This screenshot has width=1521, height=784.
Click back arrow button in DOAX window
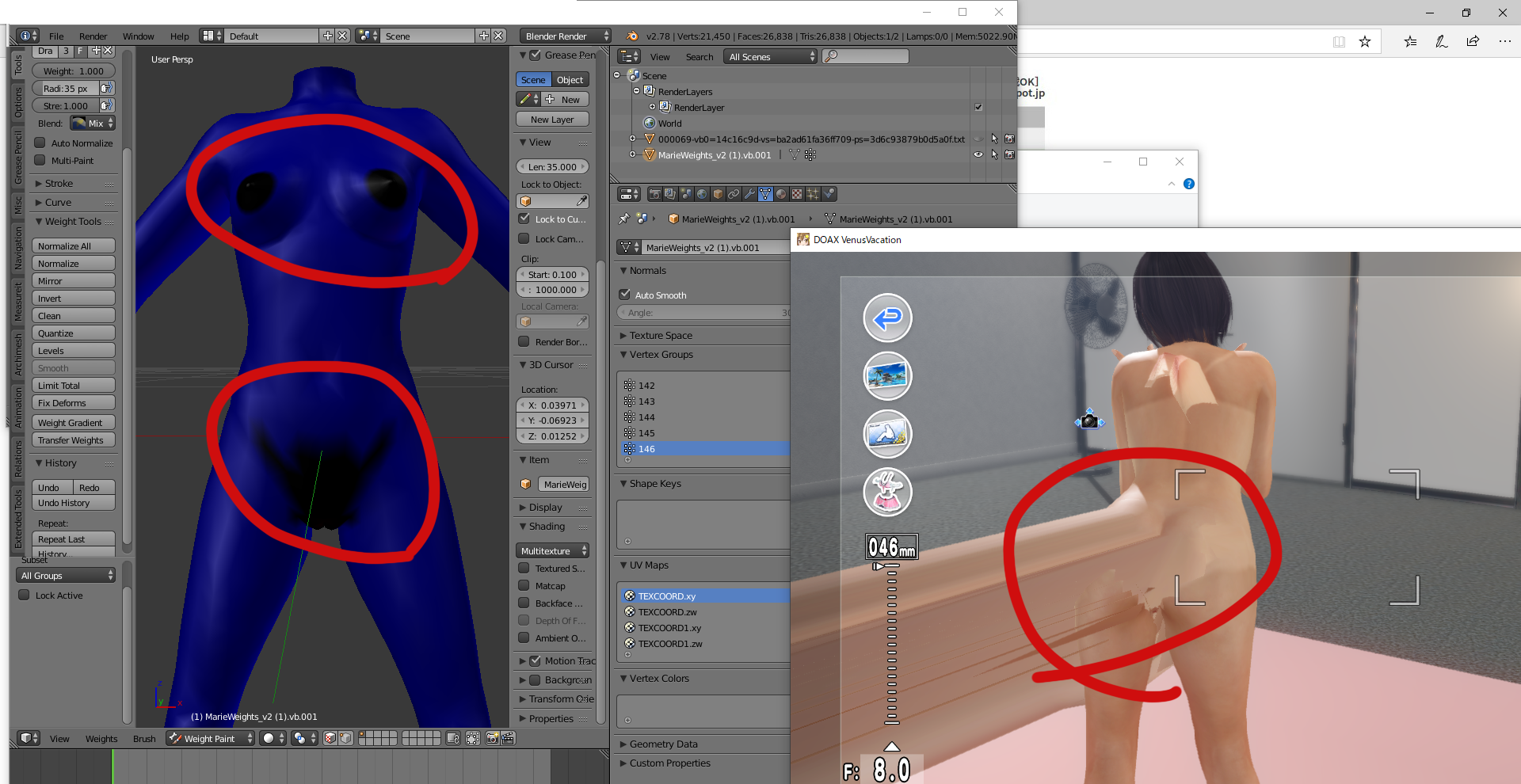(x=887, y=318)
